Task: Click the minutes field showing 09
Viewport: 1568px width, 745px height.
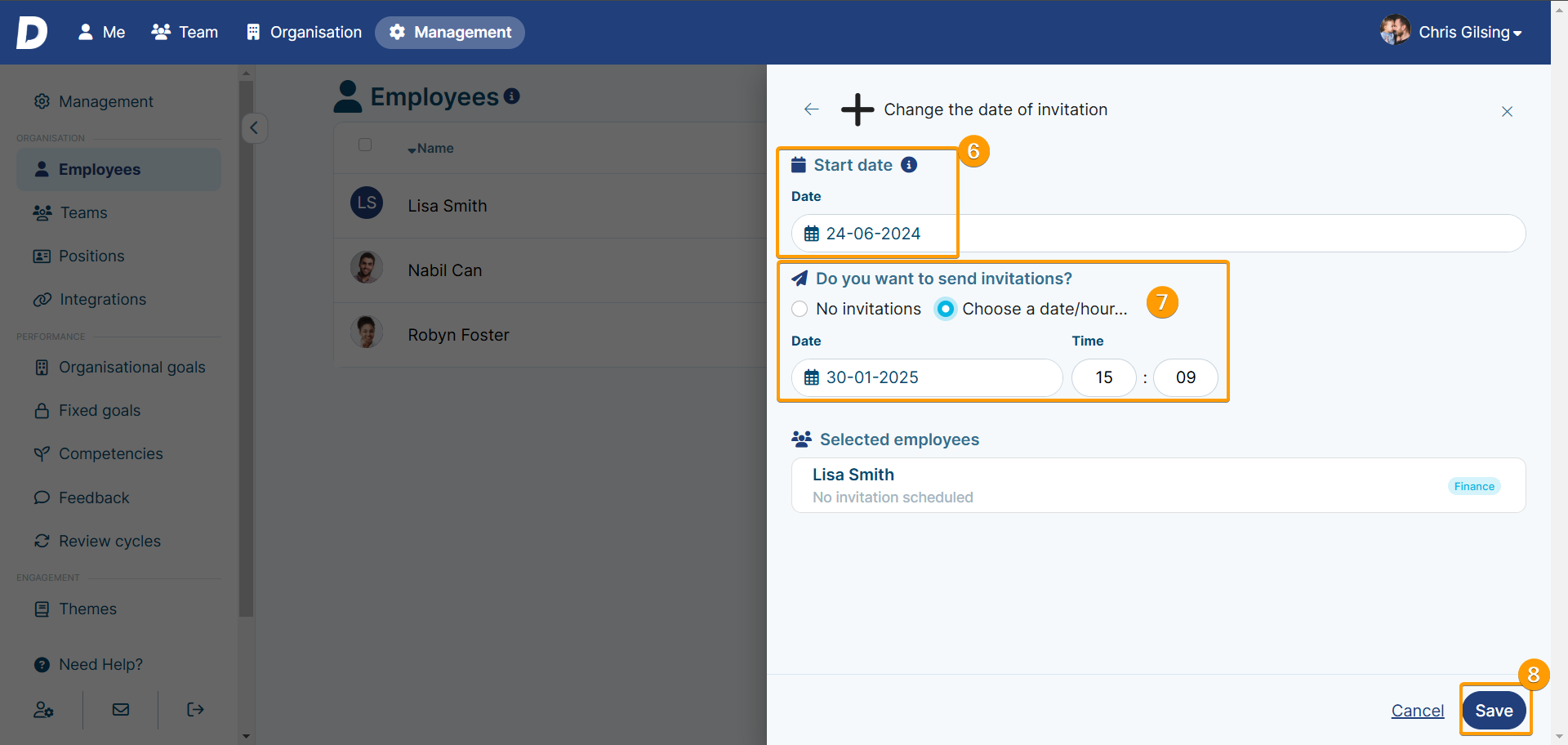Action: [x=1186, y=377]
